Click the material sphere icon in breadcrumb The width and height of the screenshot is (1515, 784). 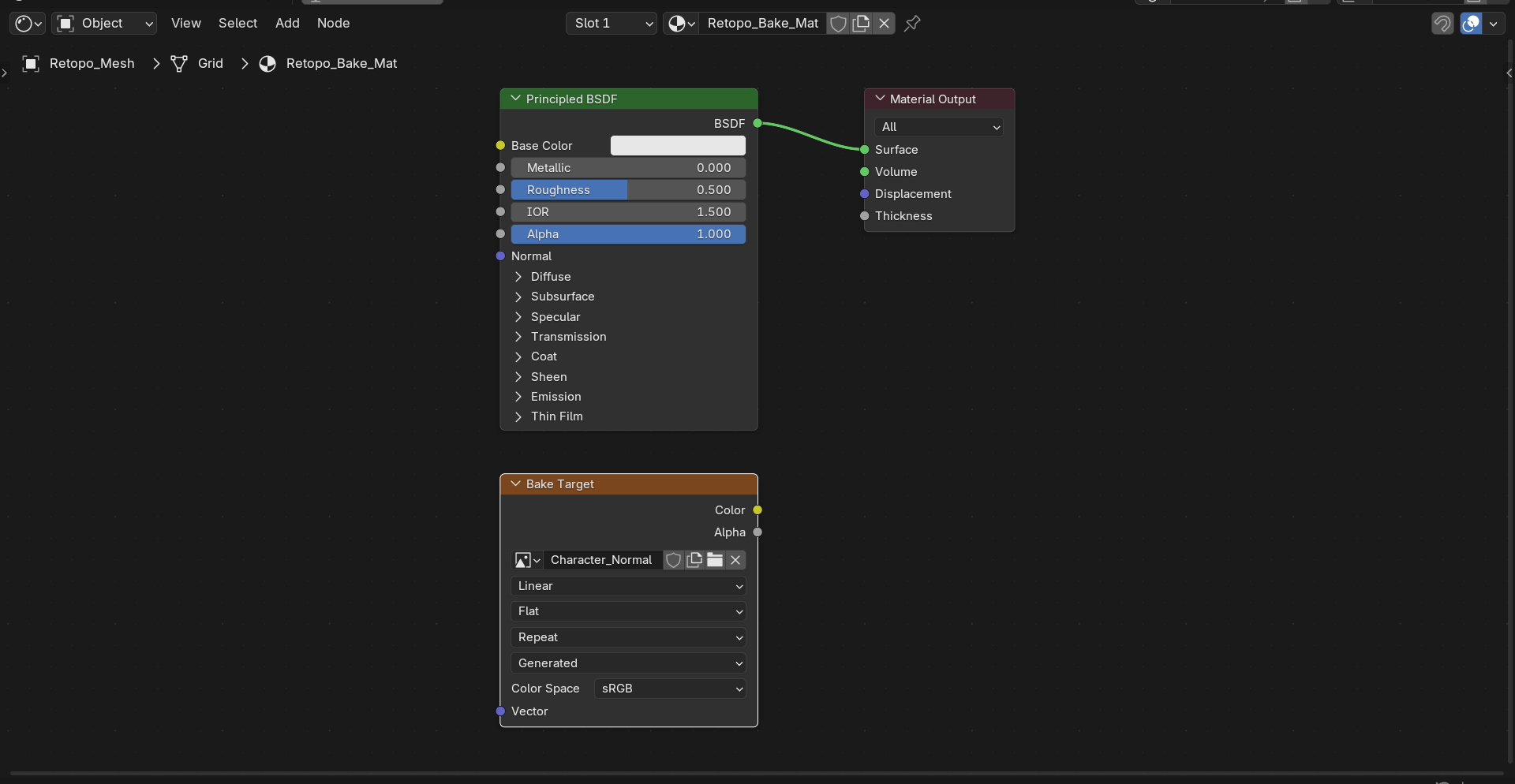267,64
